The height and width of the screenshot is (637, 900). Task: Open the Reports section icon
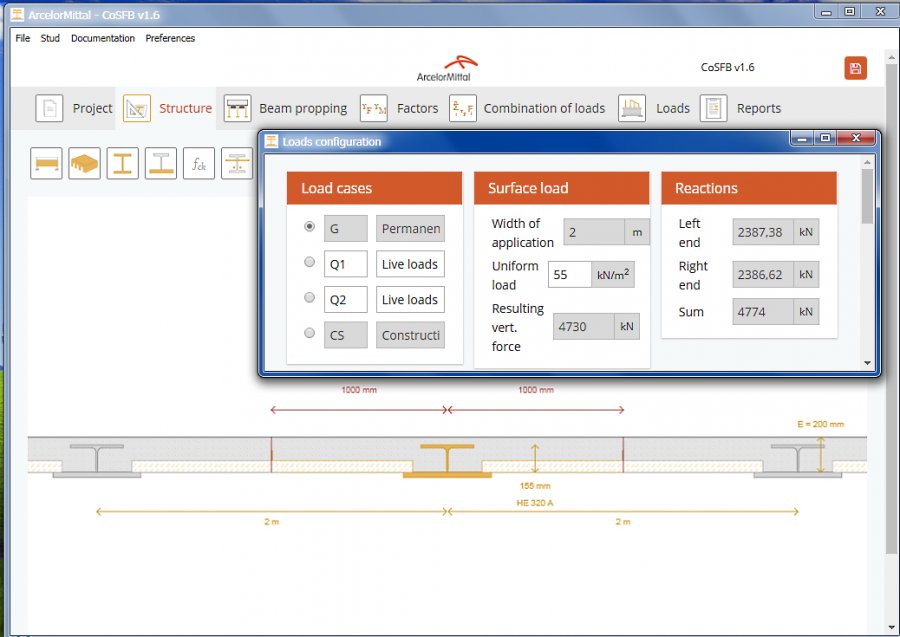pyautogui.click(x=713, y=108)
